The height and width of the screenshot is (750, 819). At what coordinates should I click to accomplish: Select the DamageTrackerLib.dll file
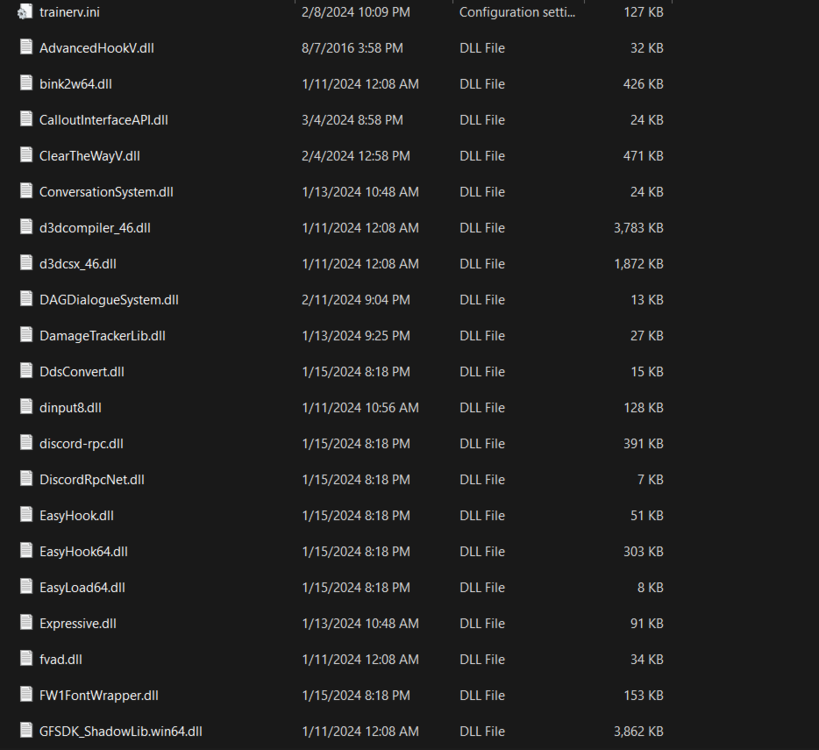click(x=103, y=335)
